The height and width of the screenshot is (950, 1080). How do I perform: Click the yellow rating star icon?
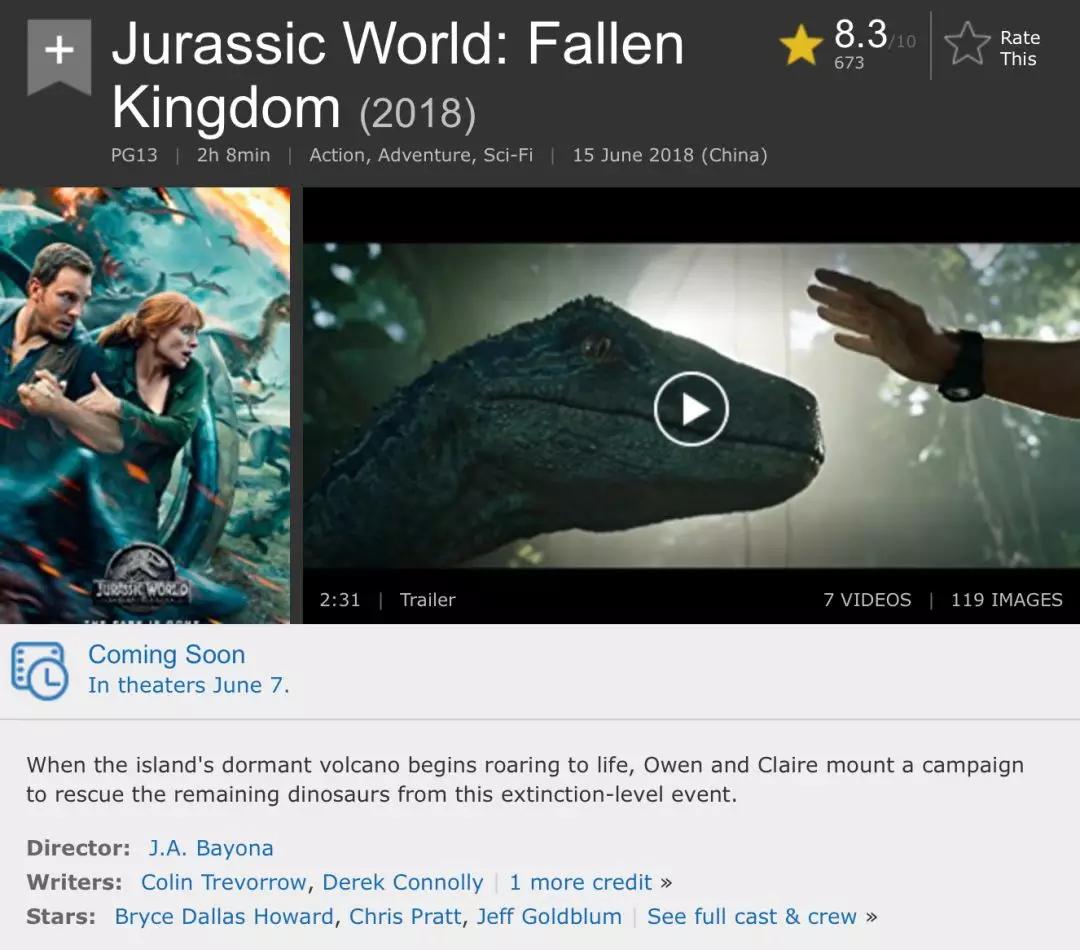tap(801, 45)
